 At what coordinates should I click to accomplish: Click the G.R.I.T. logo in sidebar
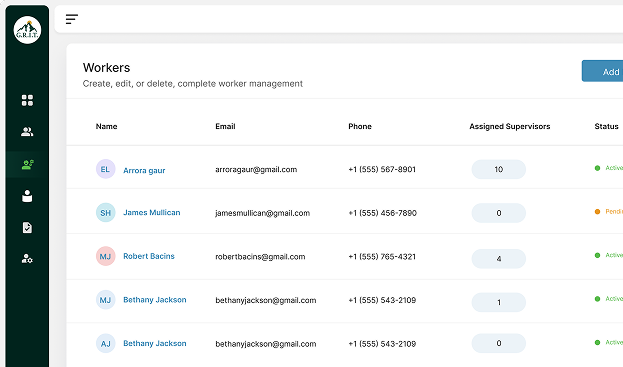coord(27,30)
